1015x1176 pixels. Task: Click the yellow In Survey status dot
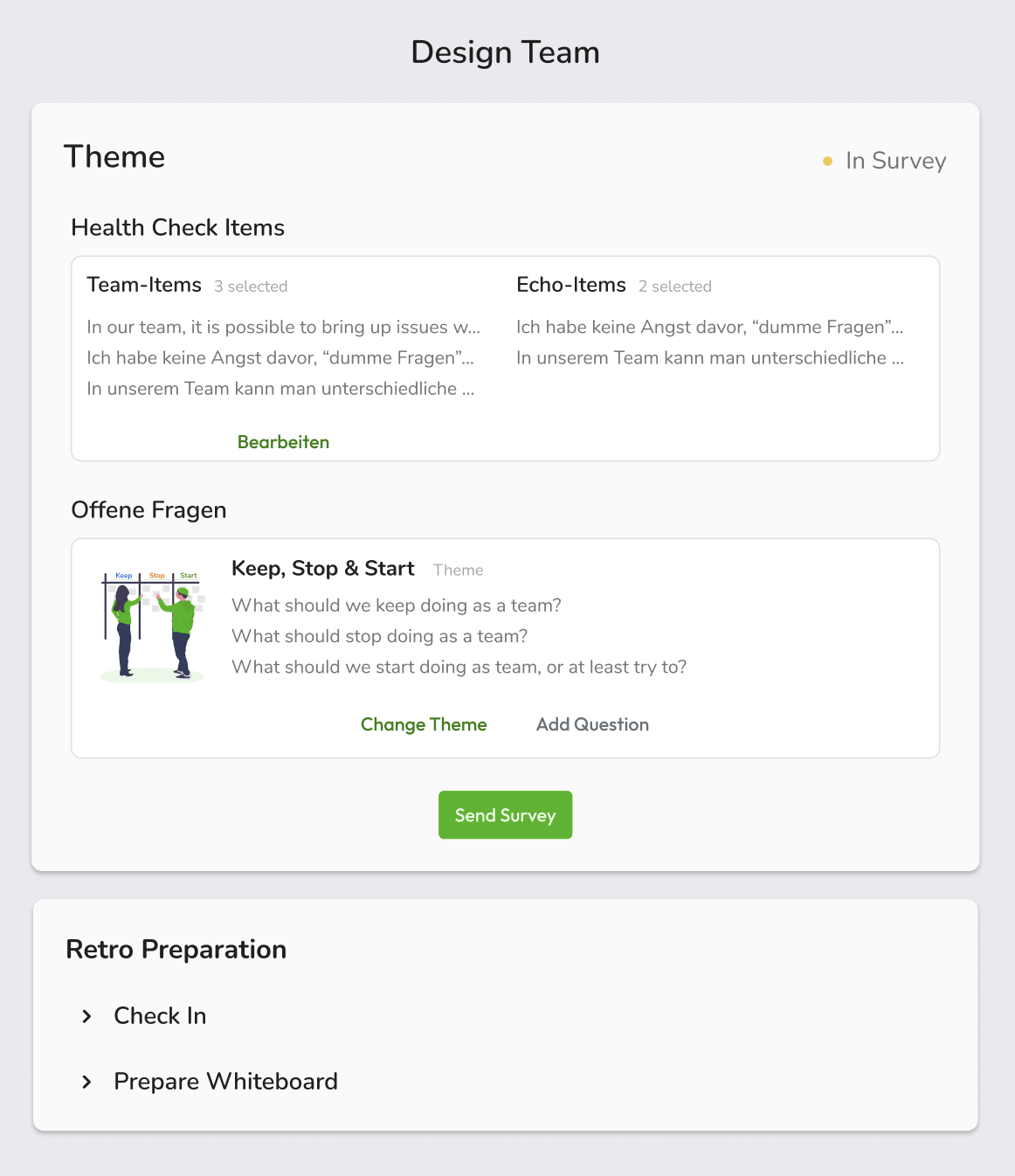pyautogui.click(x=827, y=162)
